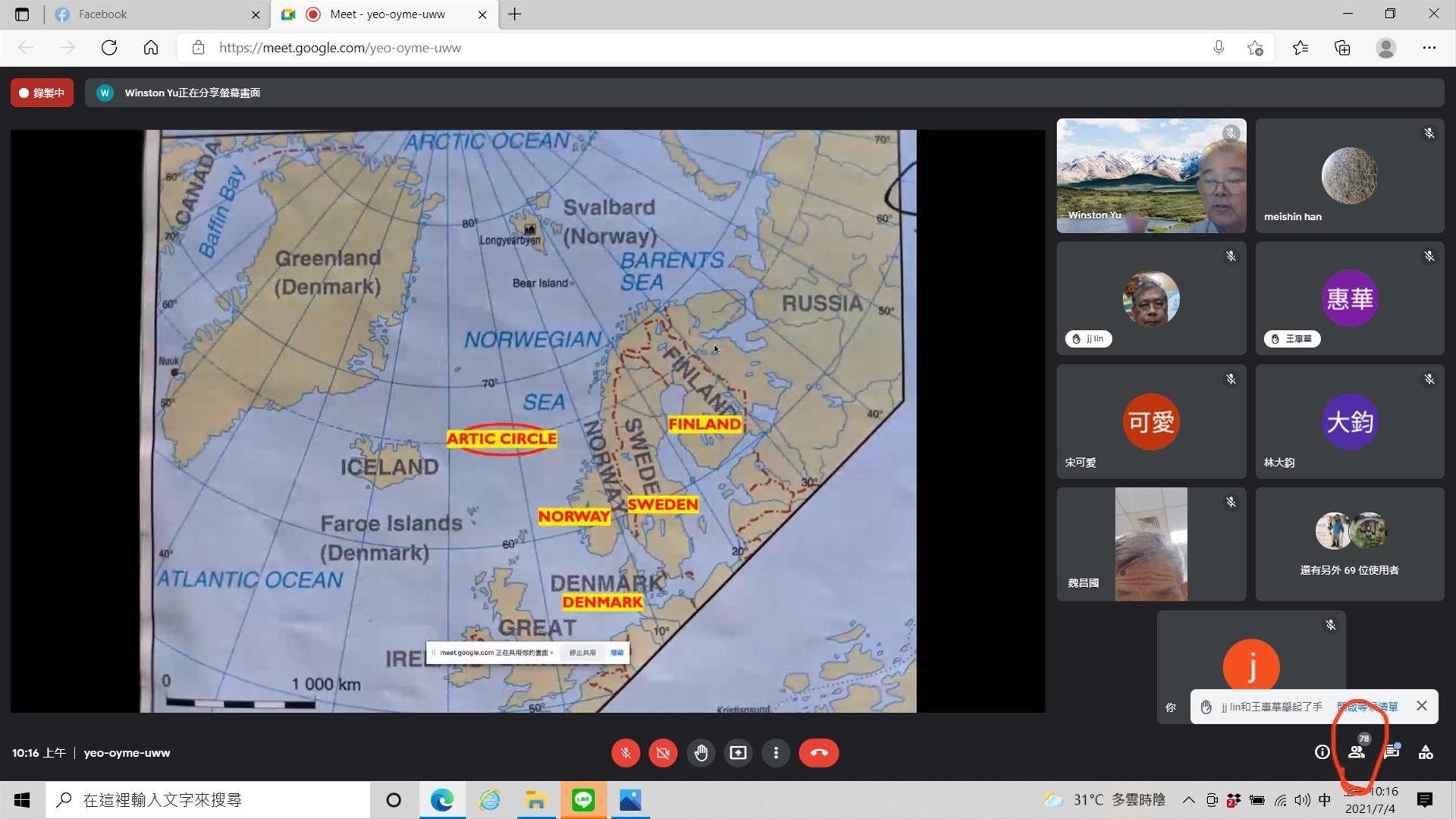Click the 魏昌國 video tile
This screenshot has height=819, width=1456.
[x=1151, y=544]
